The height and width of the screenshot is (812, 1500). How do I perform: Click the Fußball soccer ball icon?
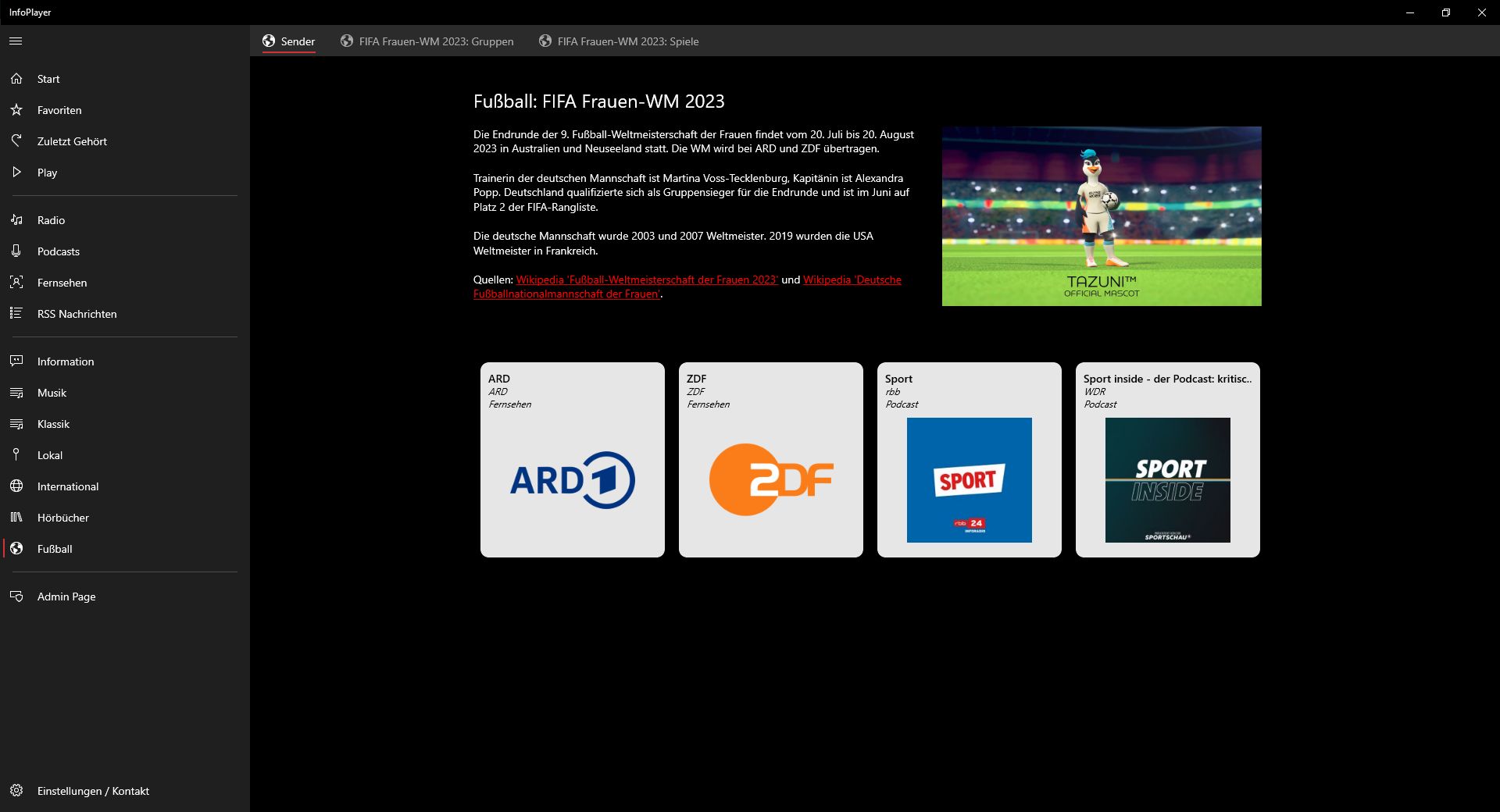pos(16,549)
